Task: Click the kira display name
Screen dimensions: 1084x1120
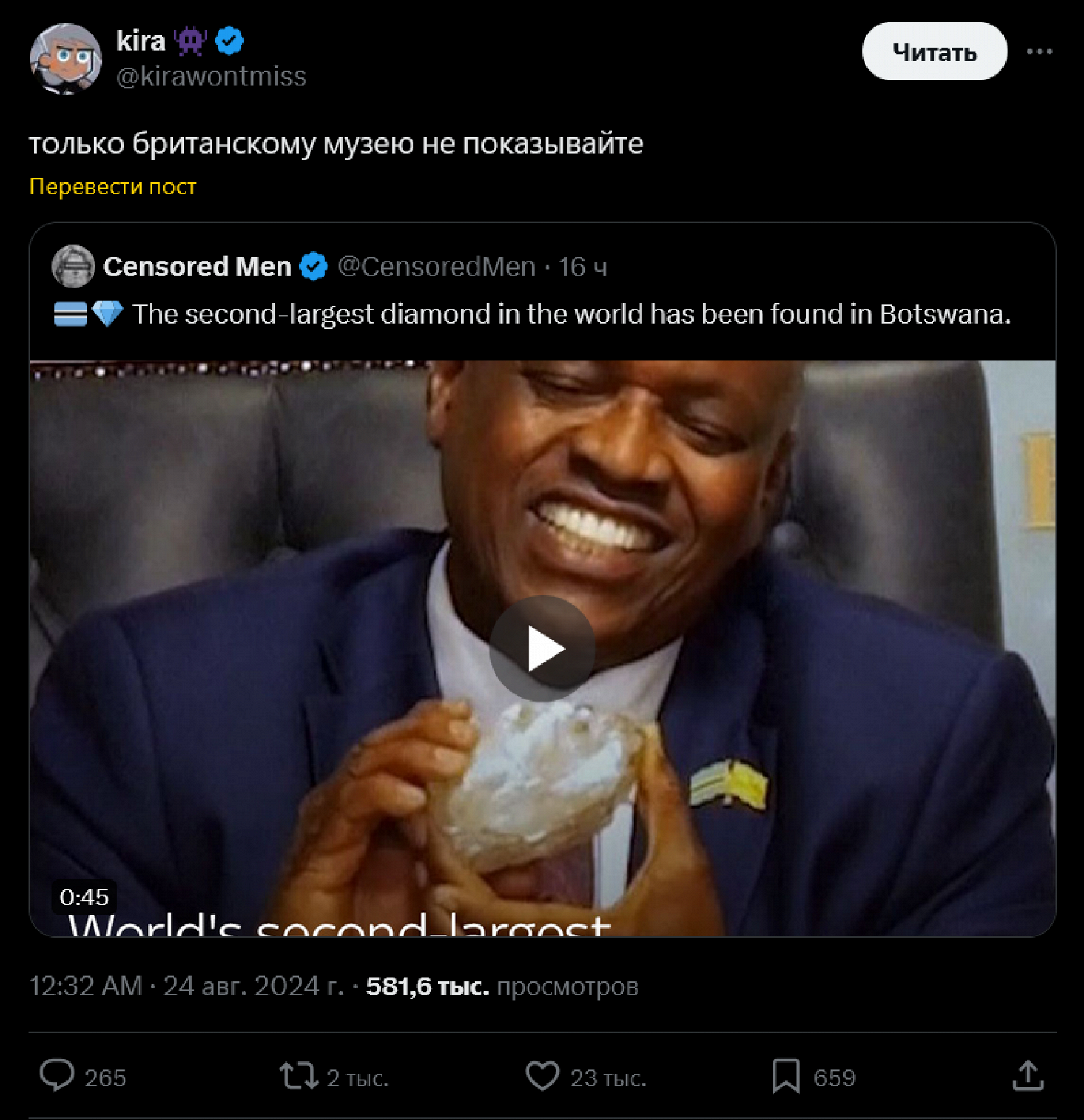Action: point(141,41)
